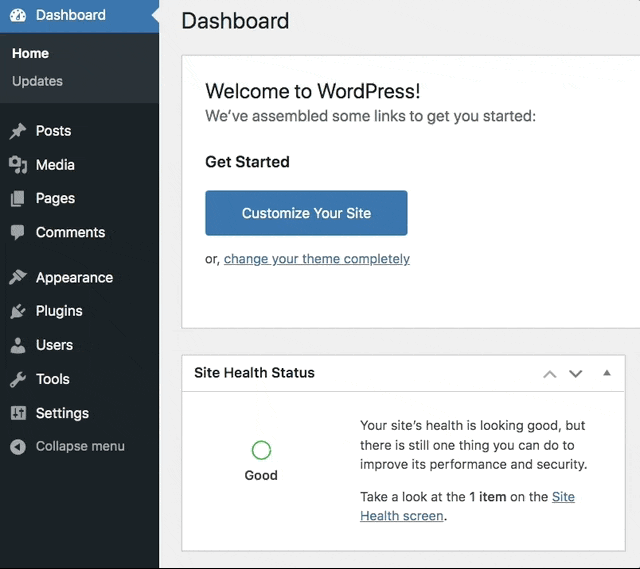This screenshot has width=640, height=569.
Task: Click the green Good status circle
Action: [x=261, y=450]
